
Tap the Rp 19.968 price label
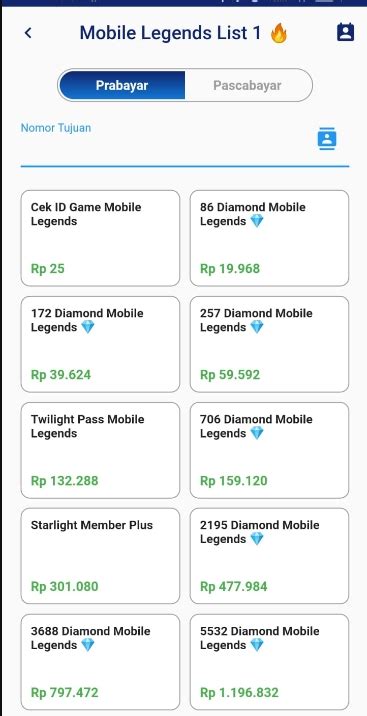[x=230, y=269]
